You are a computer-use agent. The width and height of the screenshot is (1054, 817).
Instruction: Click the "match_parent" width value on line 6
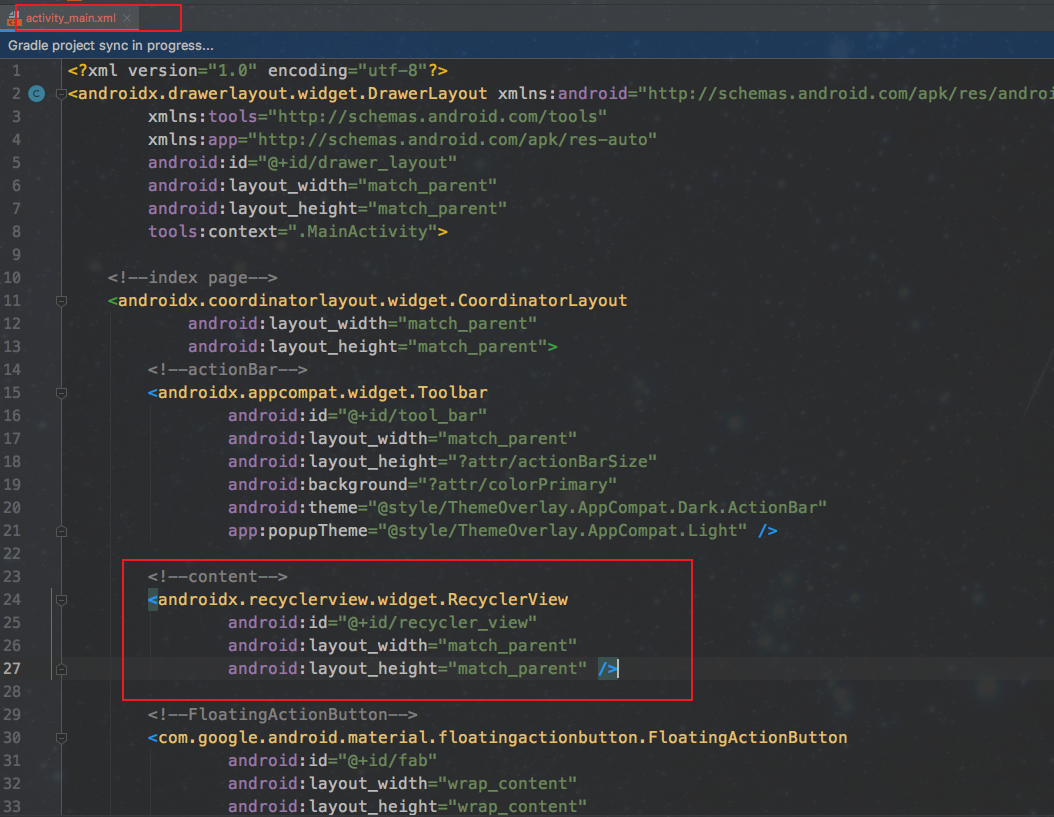pyautogui.click(x=428, y=186)
